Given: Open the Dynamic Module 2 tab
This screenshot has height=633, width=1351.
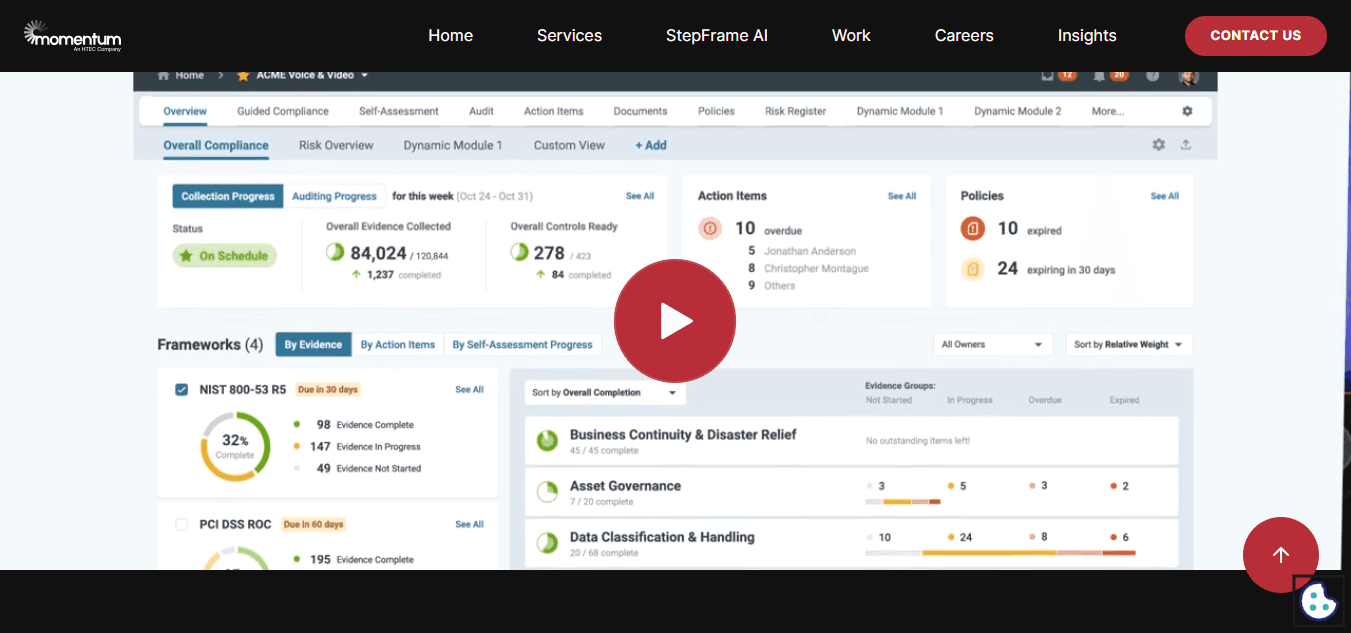Looking at the screenshot, I should (1018, 111).
